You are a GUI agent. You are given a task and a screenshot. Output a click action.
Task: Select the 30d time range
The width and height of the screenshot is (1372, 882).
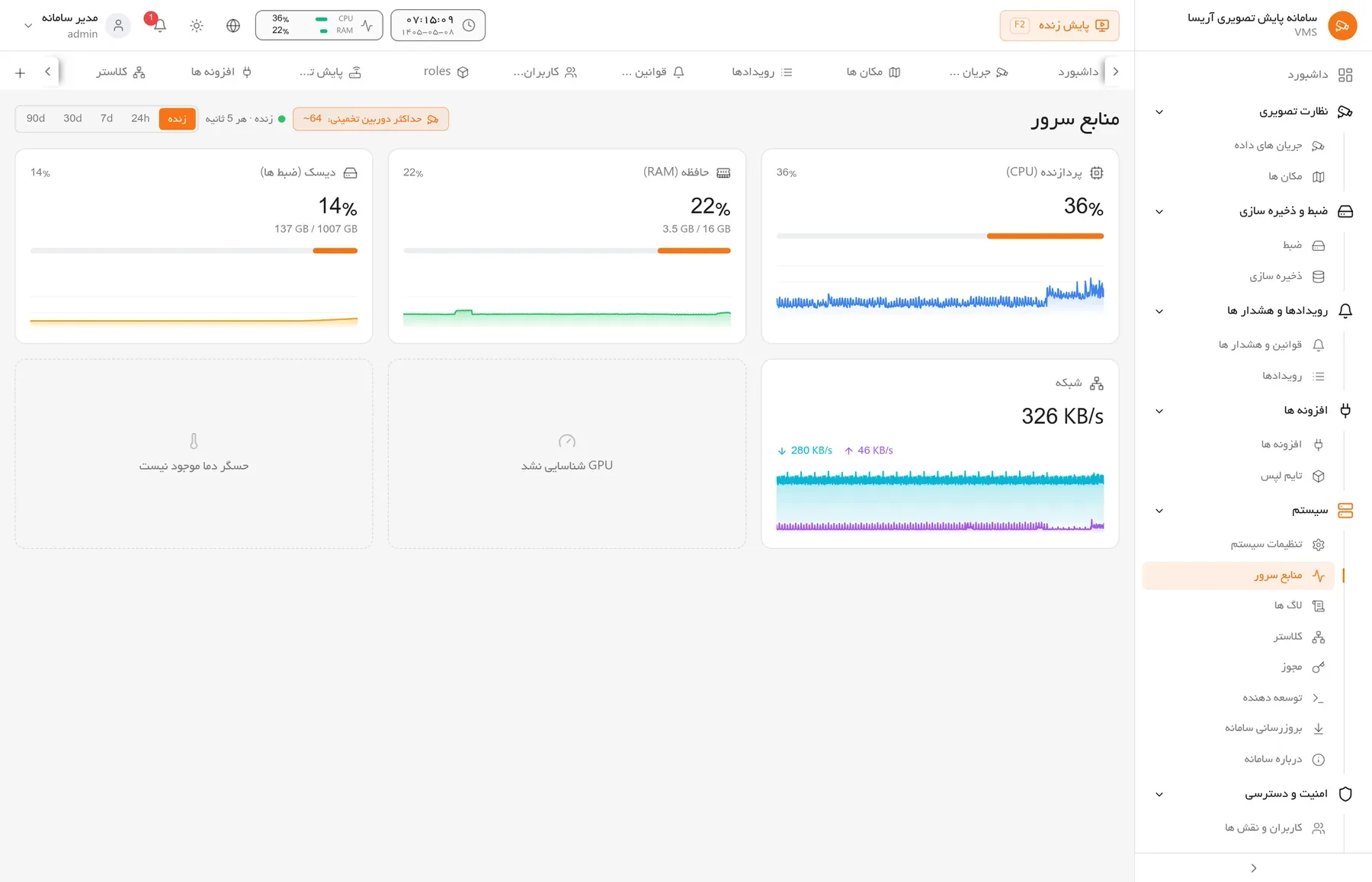(72, 119)
